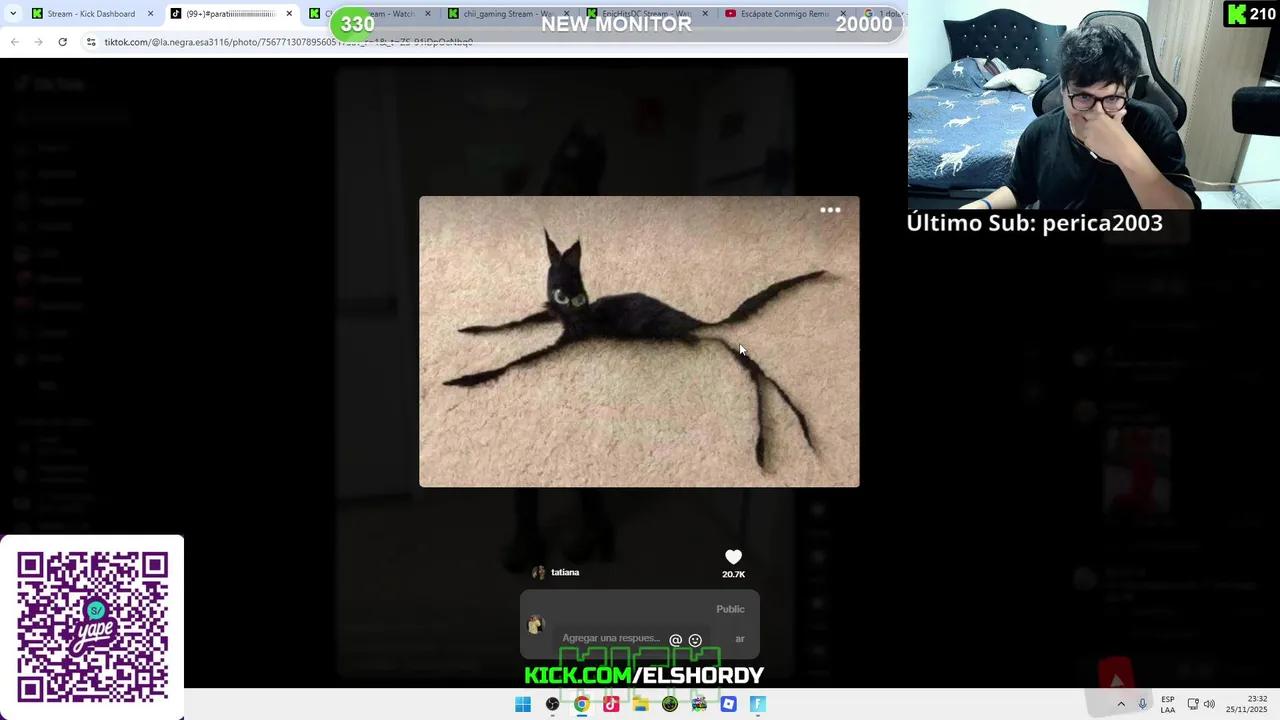Open the blue 'F' app in taskbar
The height and width of the screenshot is (720, 1280).
point(758,704)
